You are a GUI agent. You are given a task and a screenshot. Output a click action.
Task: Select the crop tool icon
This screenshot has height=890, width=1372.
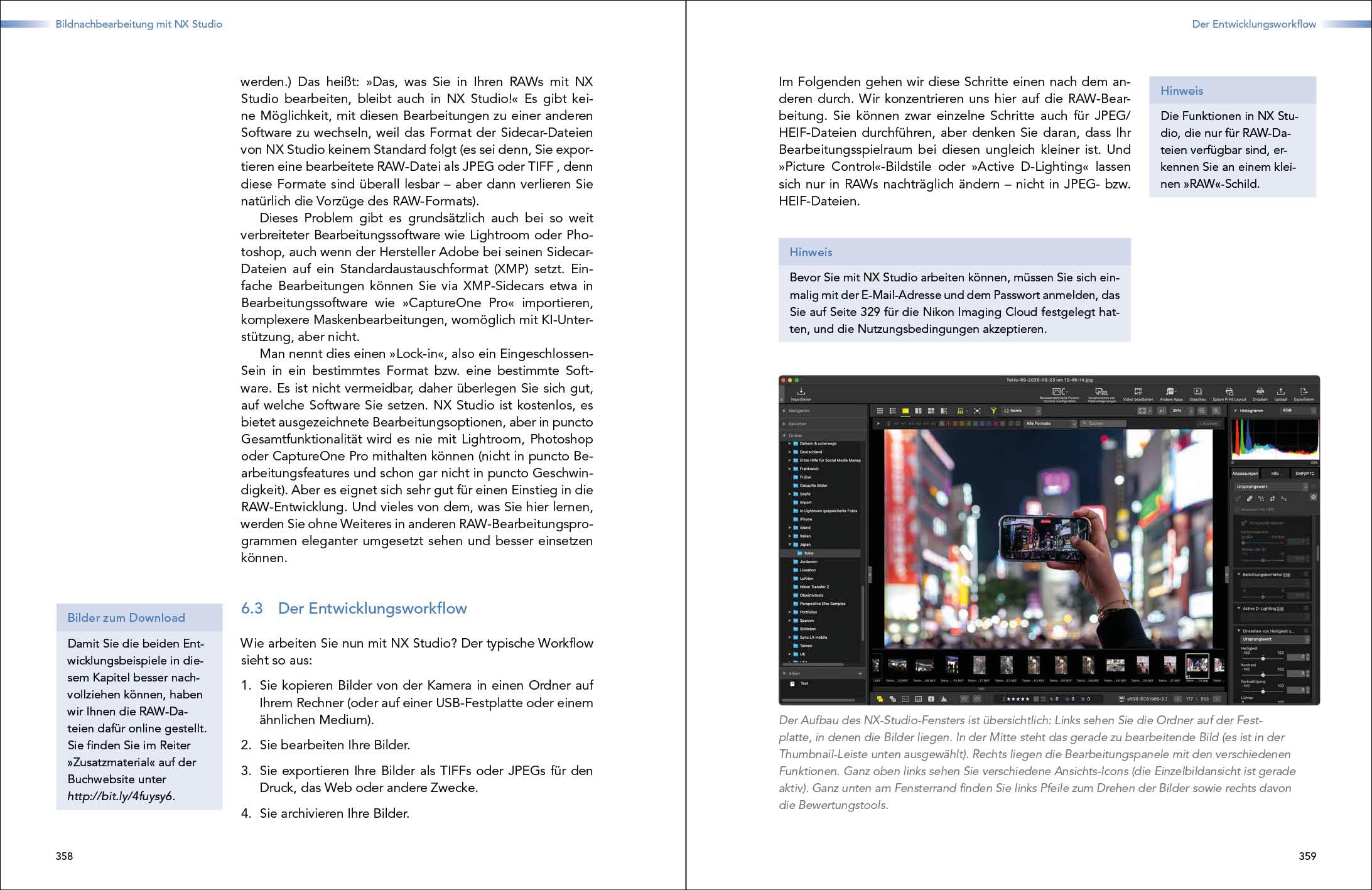click(x=1272, y=499)
